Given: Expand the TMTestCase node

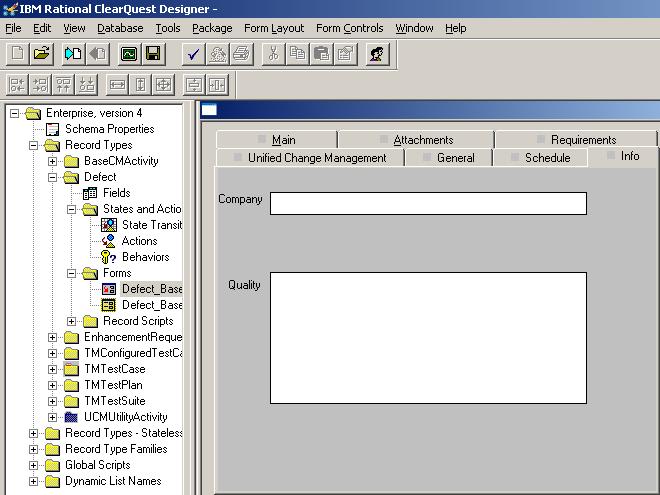Looking at the screenshot, I should pos(52,369).
